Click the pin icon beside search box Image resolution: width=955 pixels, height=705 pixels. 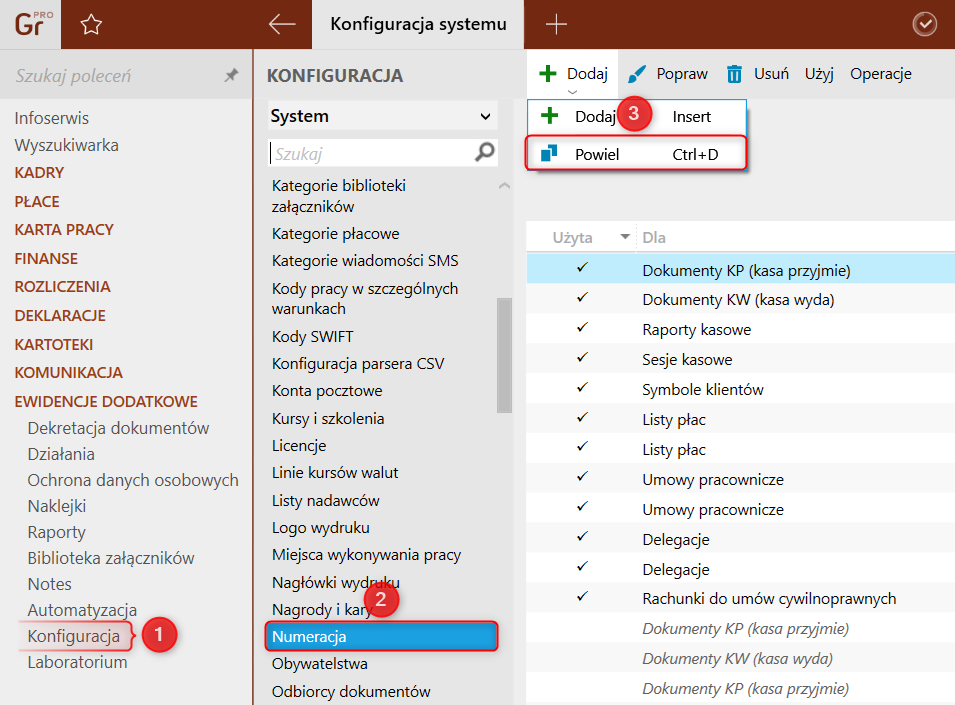coord(231,75)
